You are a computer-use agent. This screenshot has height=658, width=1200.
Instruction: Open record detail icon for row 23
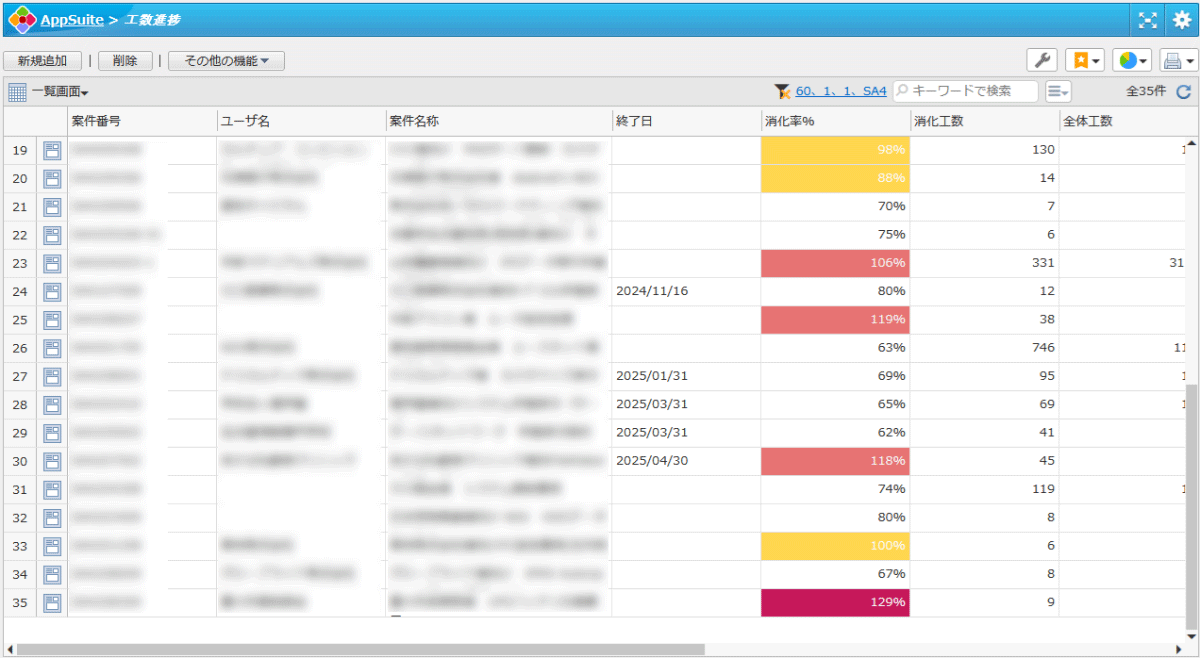coord(52,263)
